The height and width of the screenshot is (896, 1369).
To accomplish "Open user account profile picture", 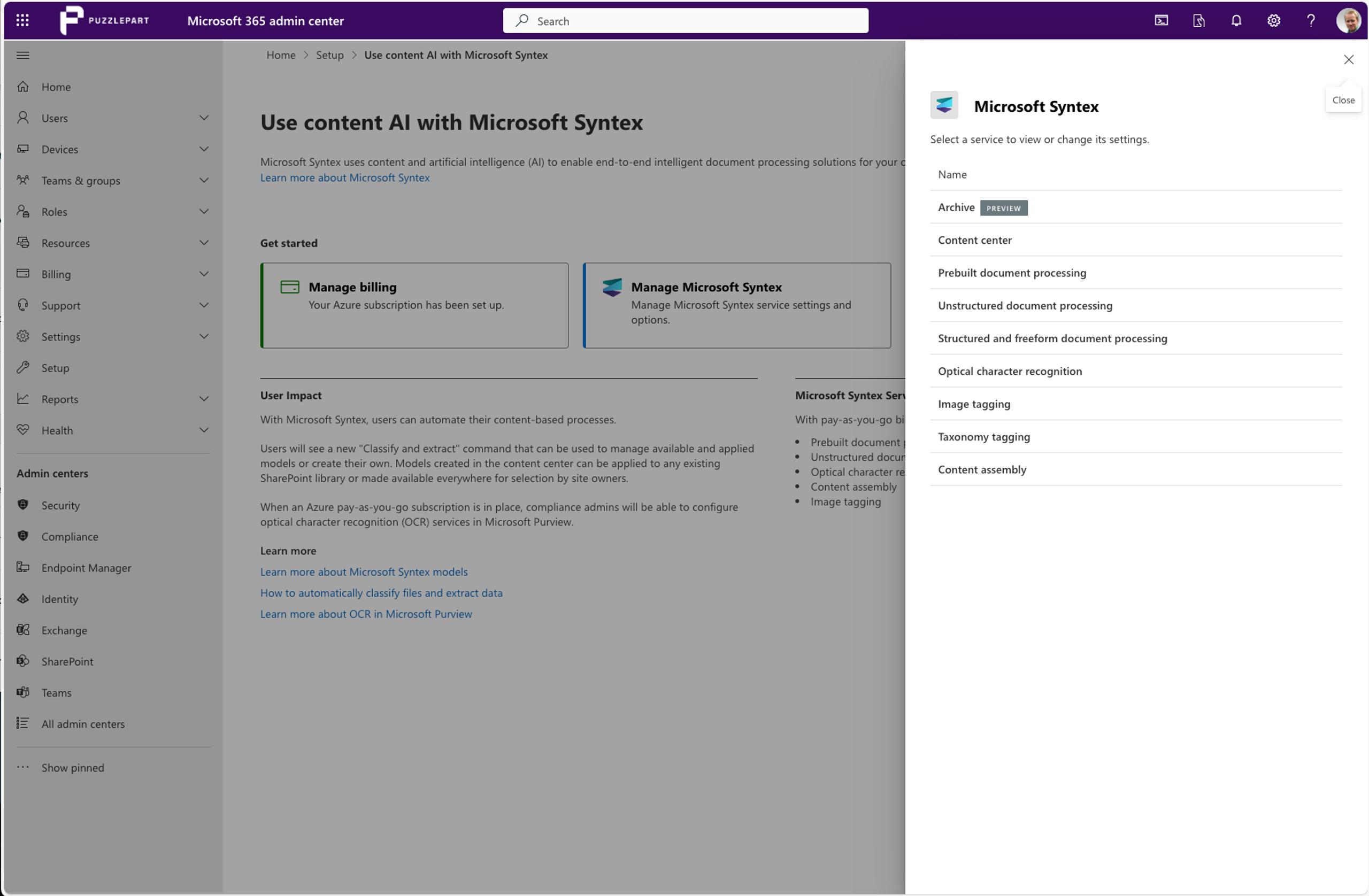I will [x=1348, y=21].
